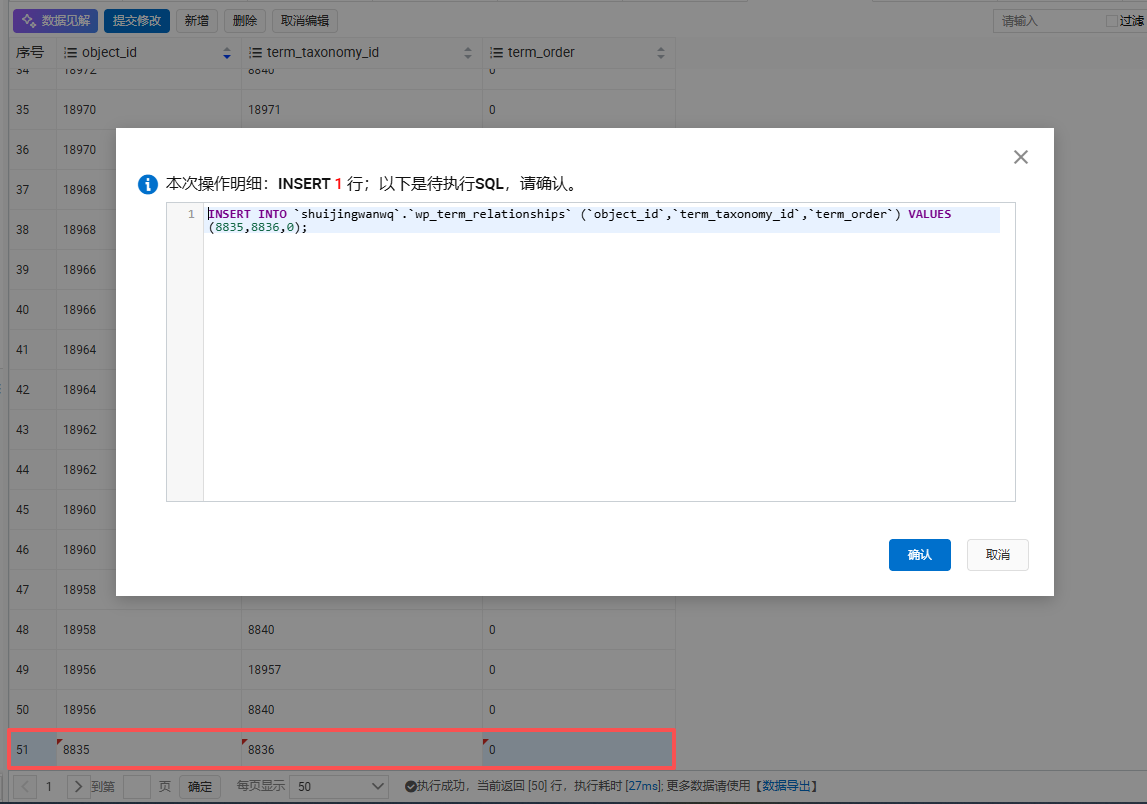1147x804 pixels.
Task: Click the 数据导出 data export link
Action: (x=786, y=786)
